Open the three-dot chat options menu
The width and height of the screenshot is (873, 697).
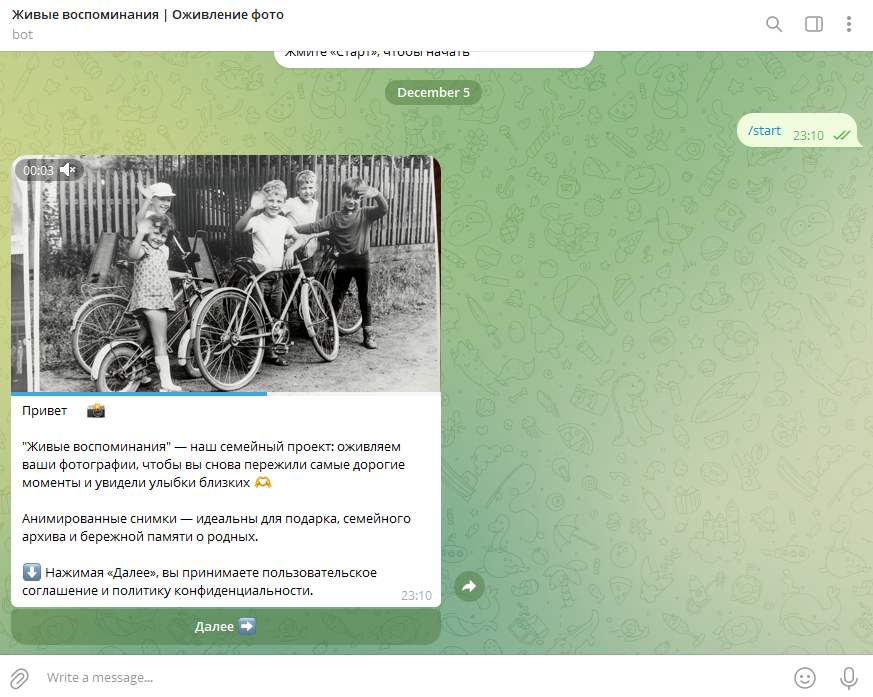849,23
